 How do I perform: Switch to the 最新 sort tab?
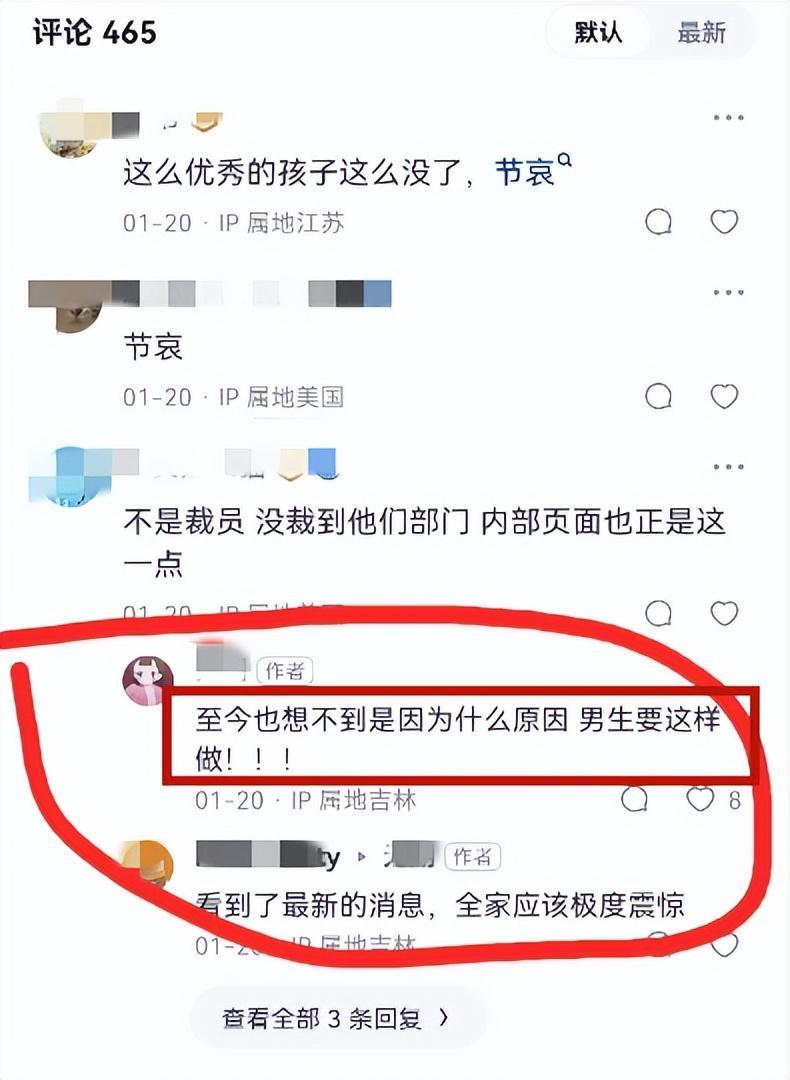point(701,32)
